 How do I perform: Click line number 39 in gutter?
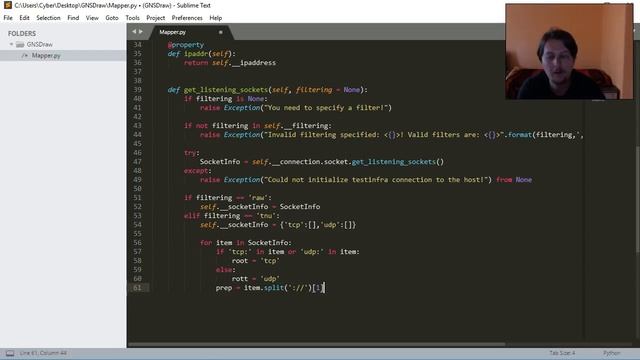138,90
